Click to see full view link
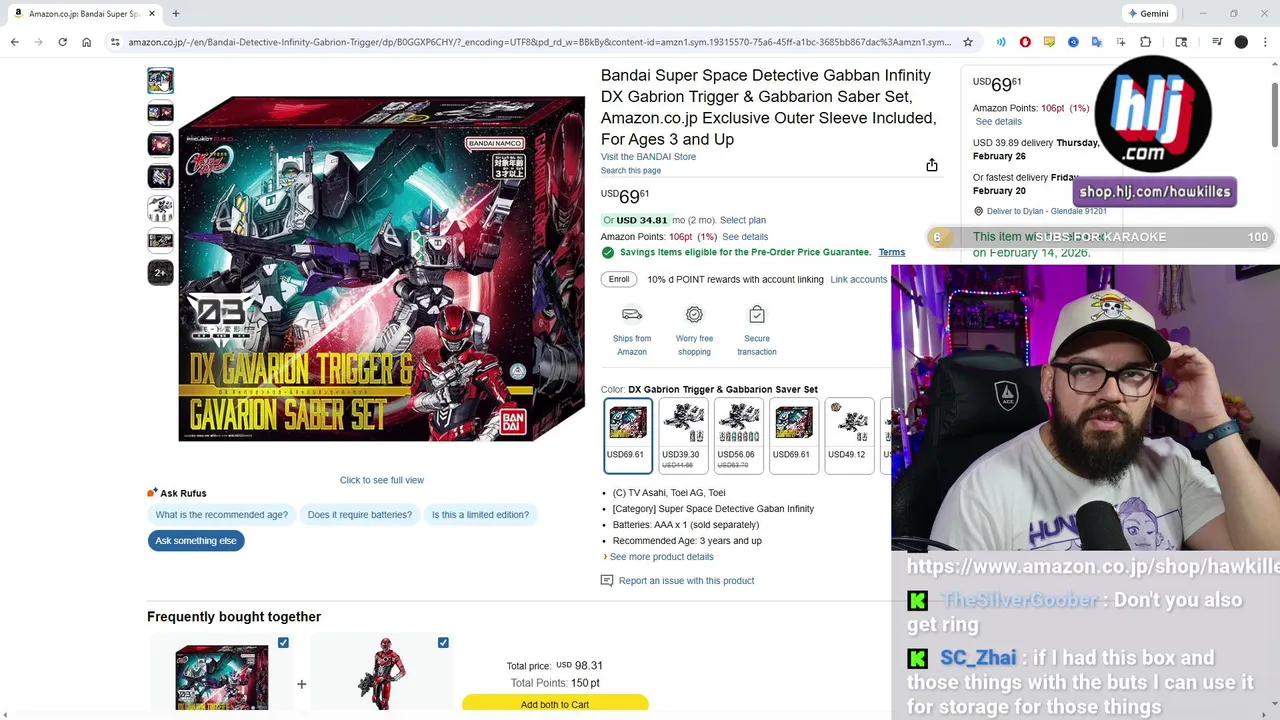Viewport: 1280px width, 720px height. coord(381,480)
